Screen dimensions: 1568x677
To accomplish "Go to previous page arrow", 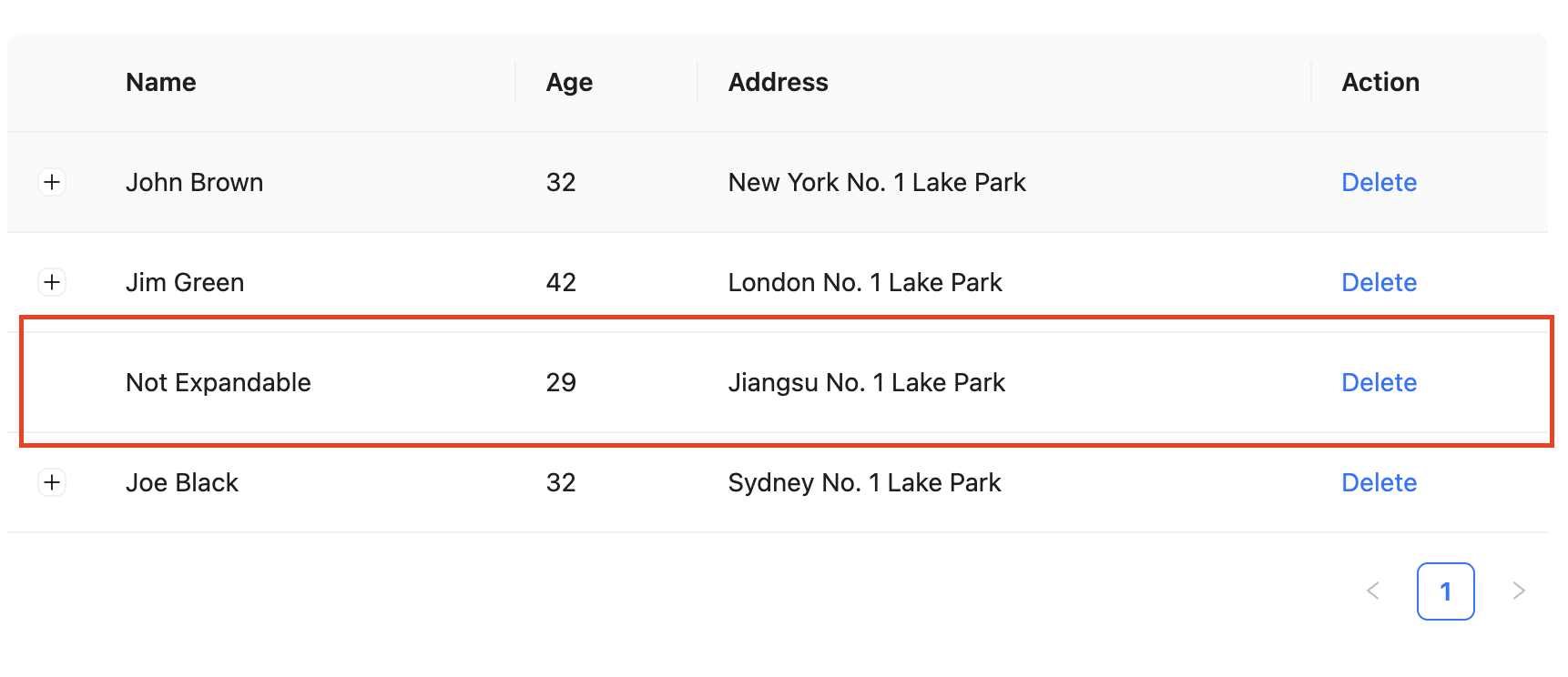I will (x=1373, y=591).
